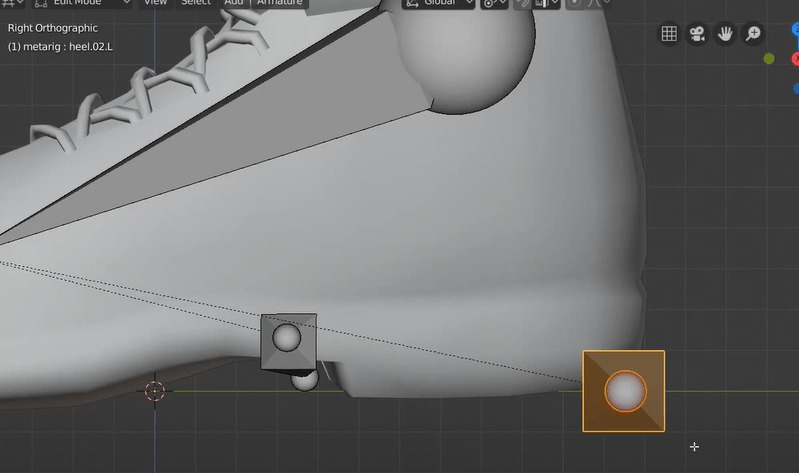Select the orange highlighted heel bone joint
The height and width of the screenshot is (473, 799).
click(x=624, y=391)
